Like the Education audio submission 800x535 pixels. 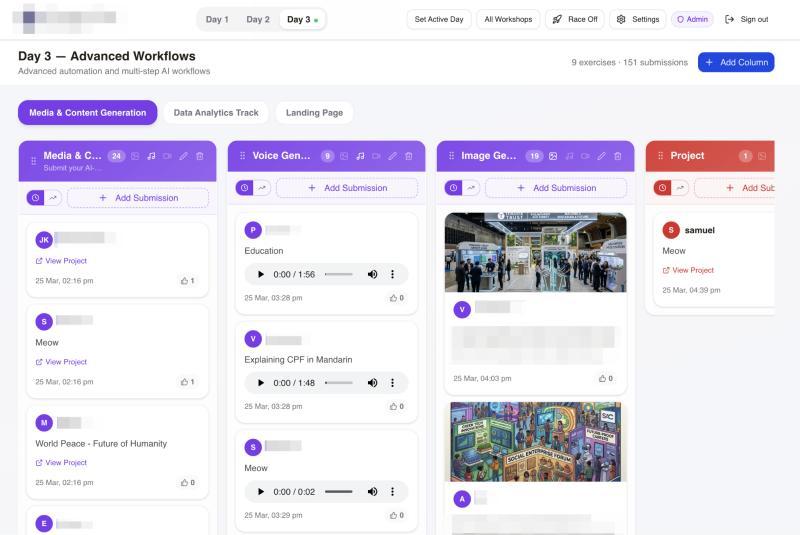click(396, 298)
